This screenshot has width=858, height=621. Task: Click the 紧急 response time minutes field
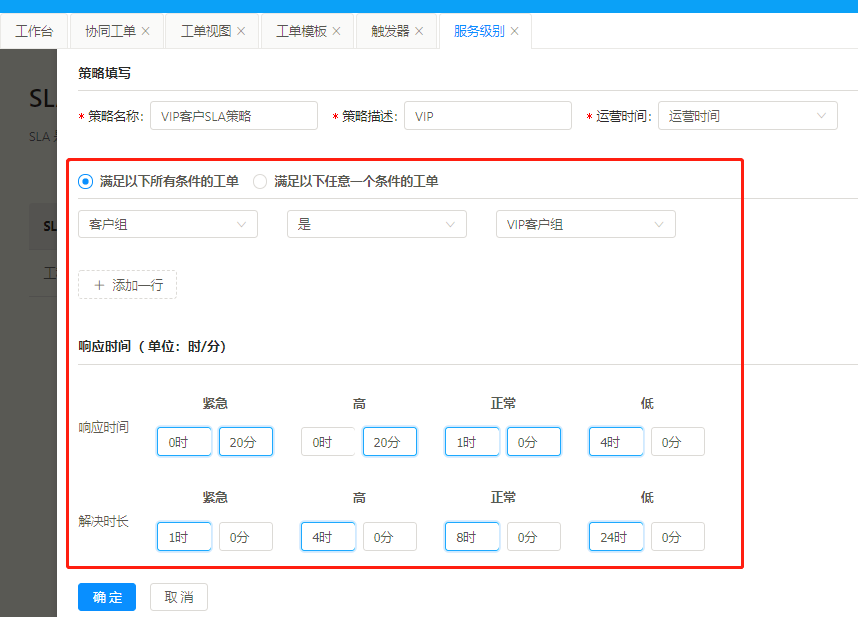(x=245, y=442)
